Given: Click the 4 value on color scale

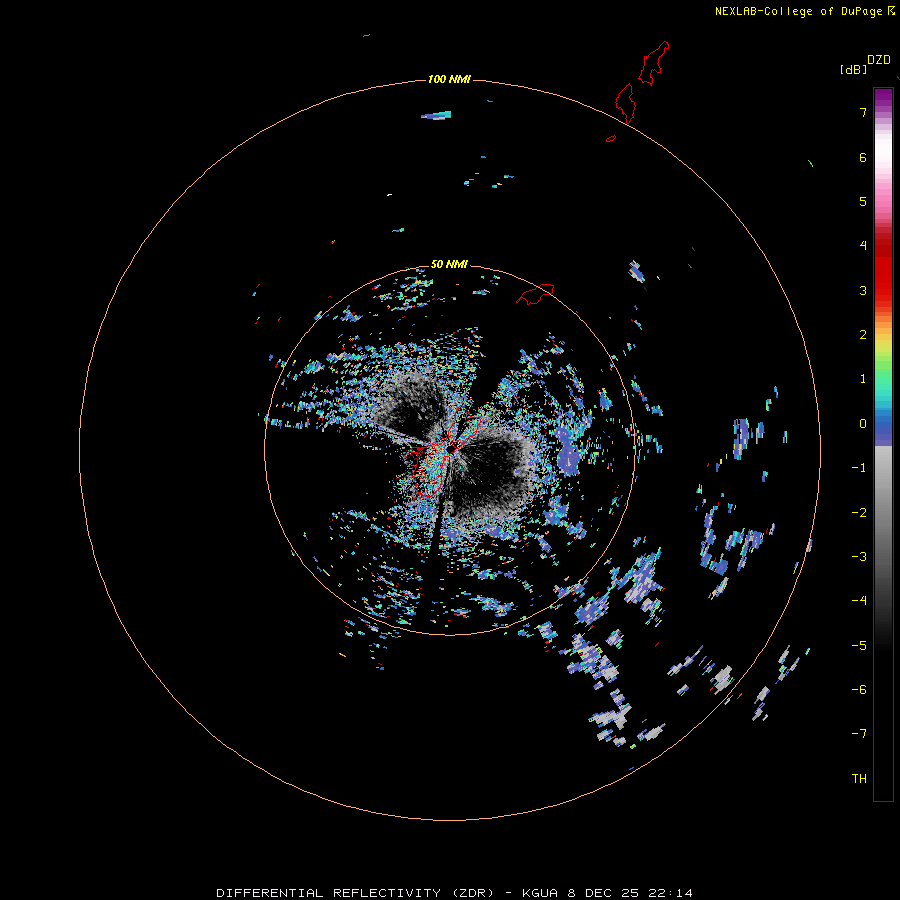Looking at the screenshot, I should coord(863,246).
